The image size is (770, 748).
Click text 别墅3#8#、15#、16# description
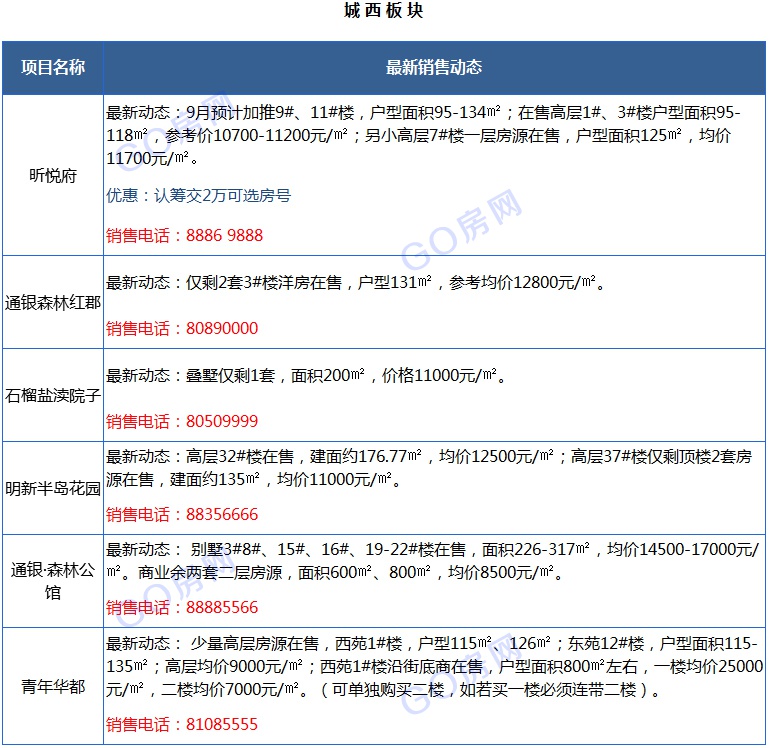pos(432,561)
